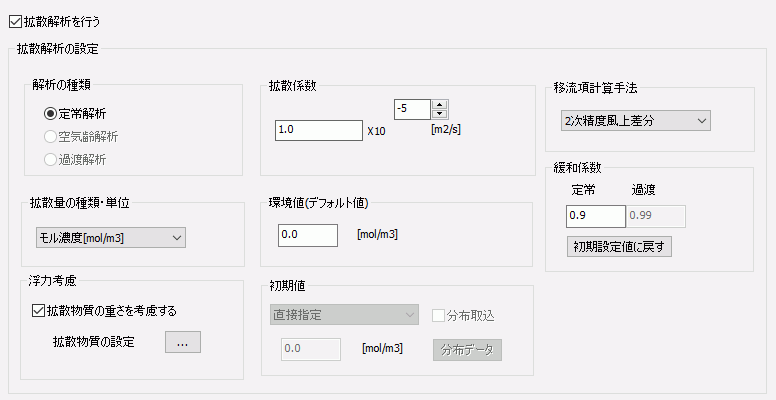This screenshot has width=776, height=400.
Task: Open 拡散物質の設定 with the ... button
Action: pos(182,342)
